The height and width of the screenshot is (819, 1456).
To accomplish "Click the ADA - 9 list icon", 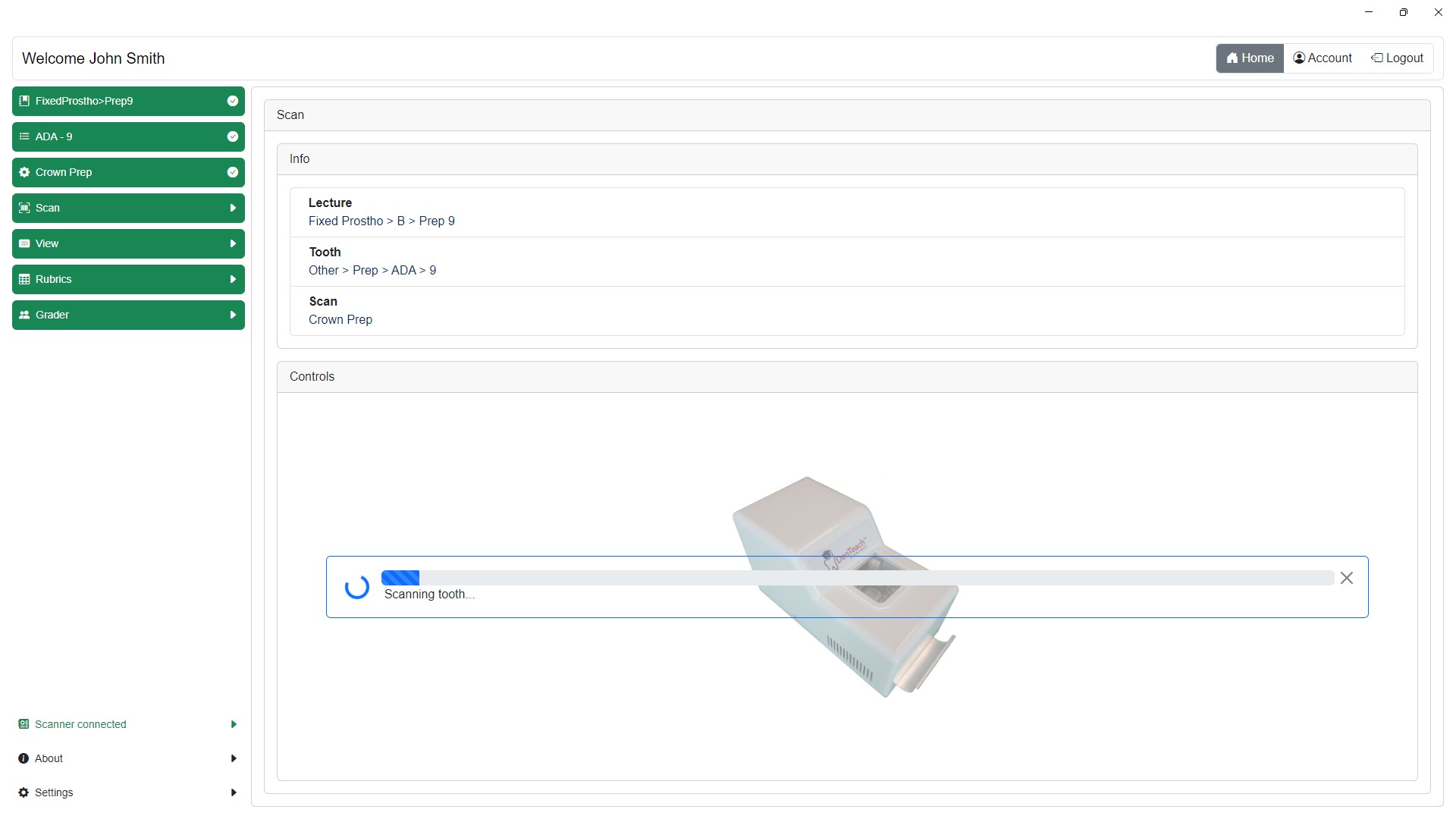I will click(24, 136).
